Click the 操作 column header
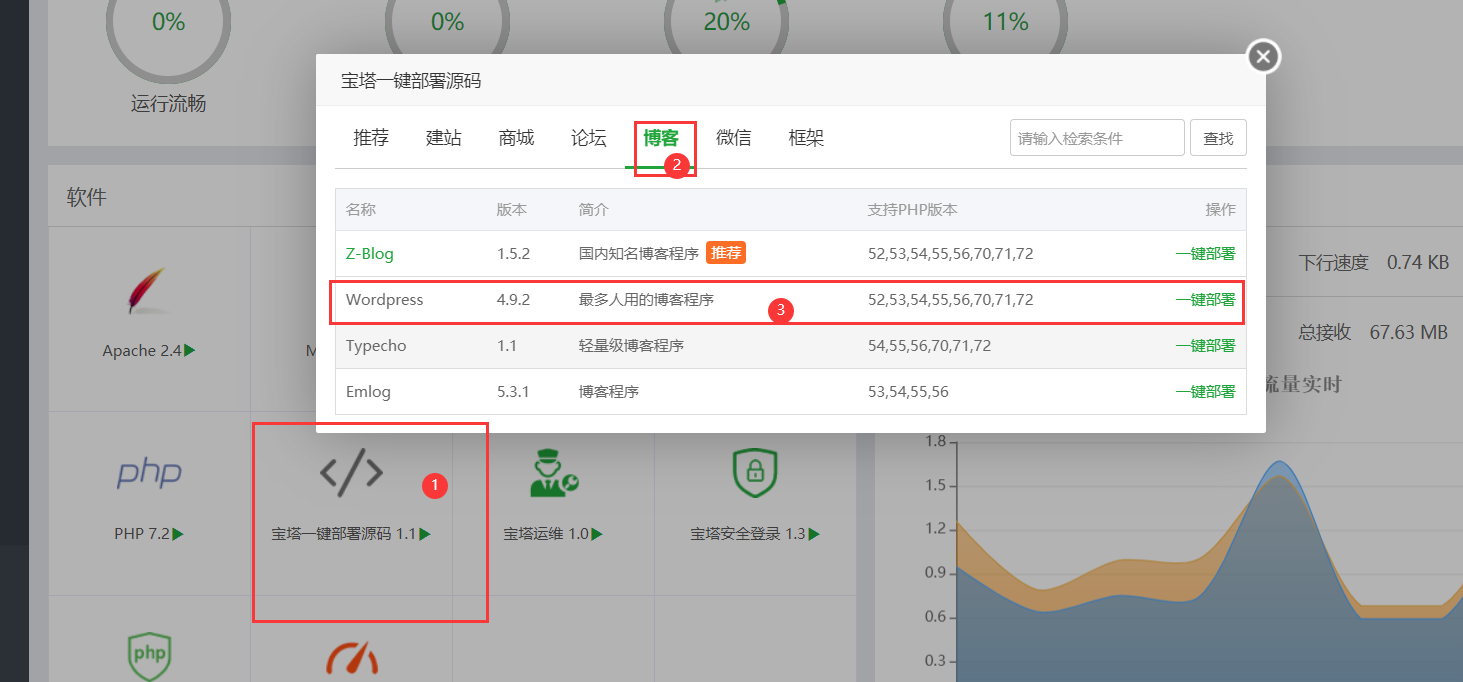Screen dimensions: 1463x682 [x=1221, y=210]
